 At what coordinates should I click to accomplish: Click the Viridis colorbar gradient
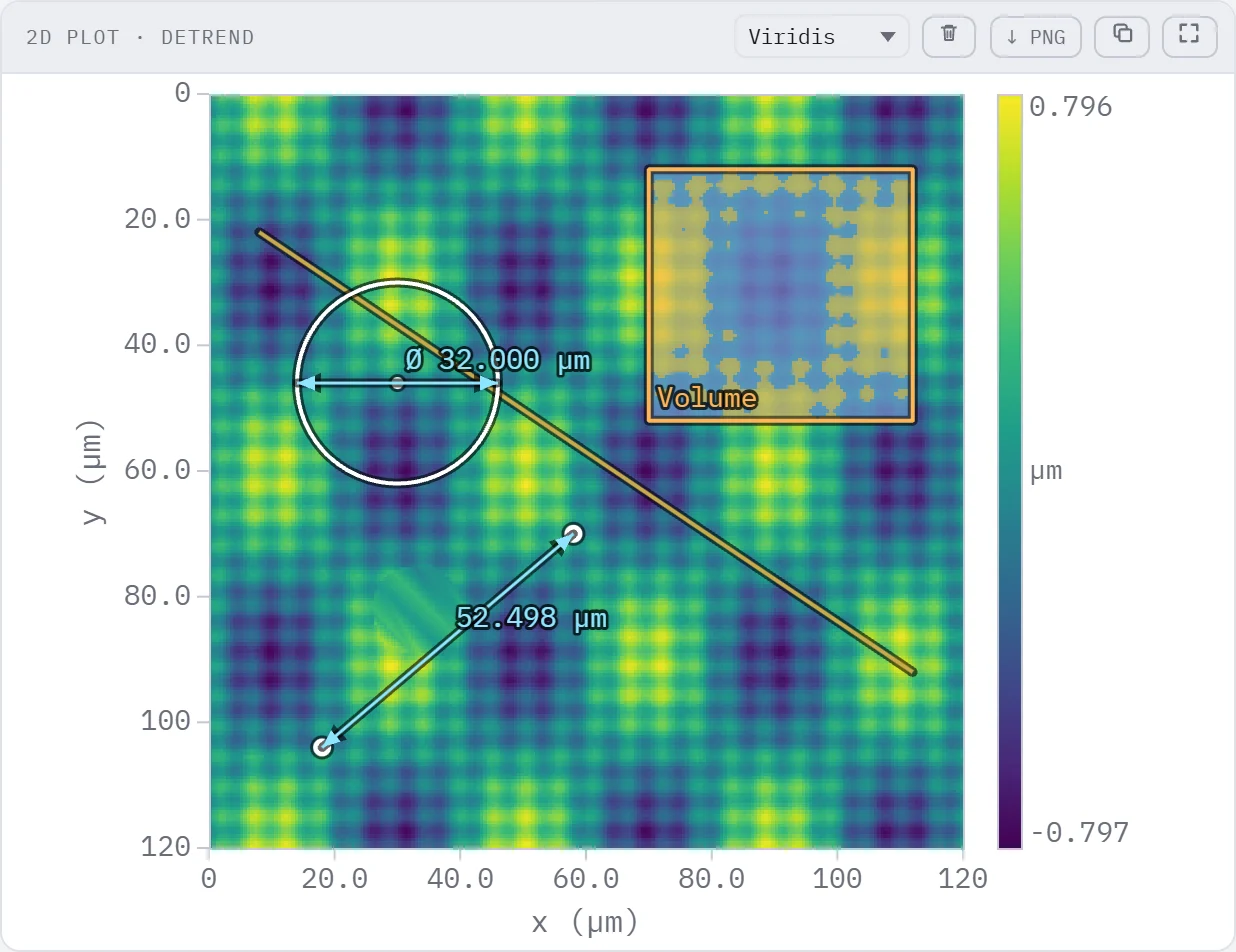pos(1010,471)
